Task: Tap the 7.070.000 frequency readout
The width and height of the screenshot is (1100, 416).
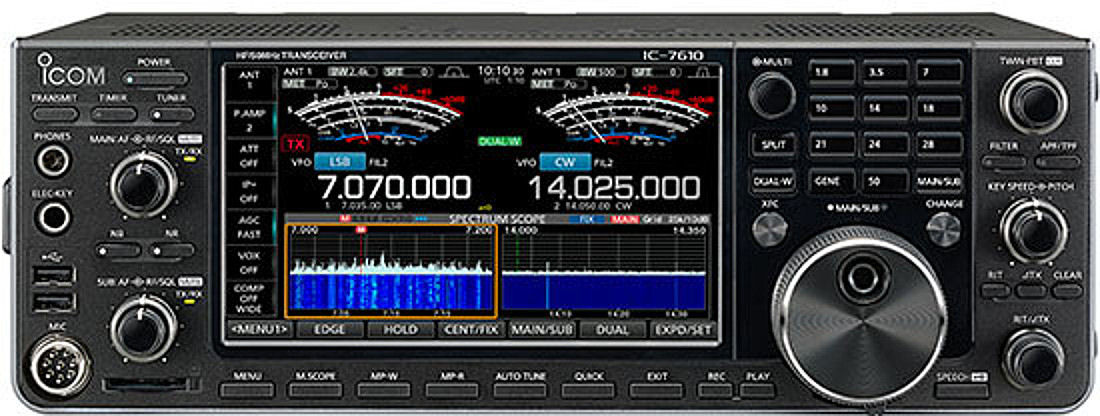Action: coord(393,188)
